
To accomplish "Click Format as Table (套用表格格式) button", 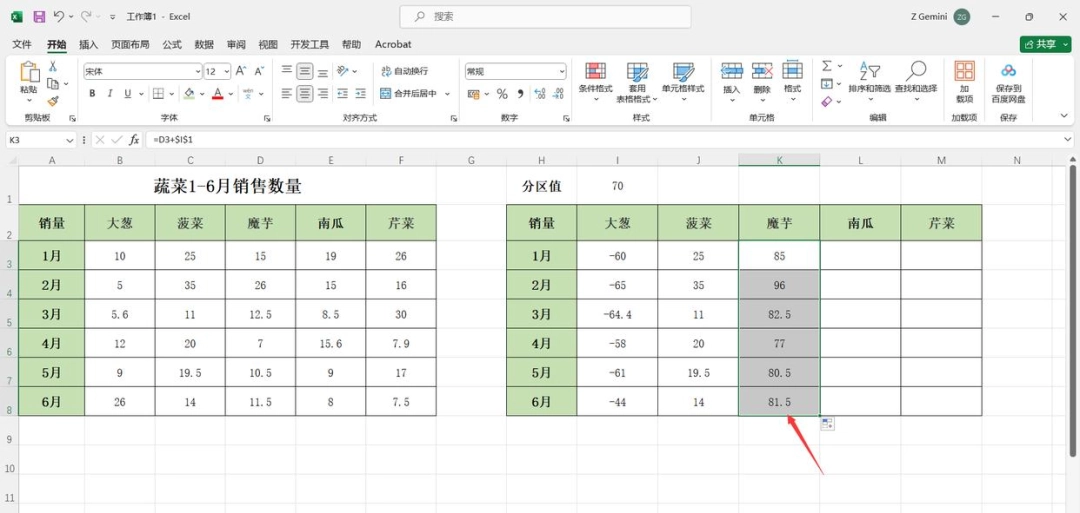I will pos(637,82).
